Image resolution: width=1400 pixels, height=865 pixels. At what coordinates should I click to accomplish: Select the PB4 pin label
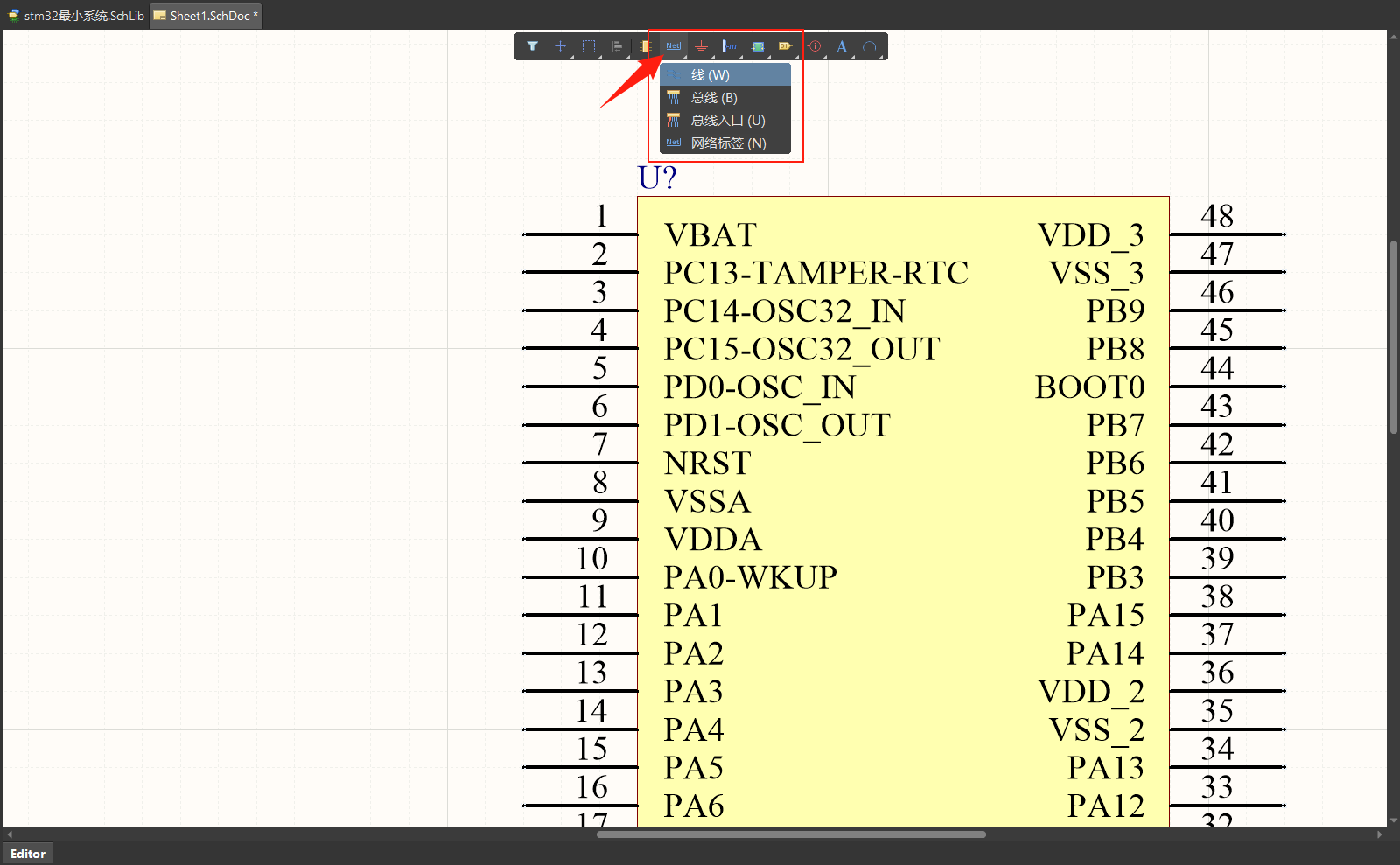pos(1116,540)
